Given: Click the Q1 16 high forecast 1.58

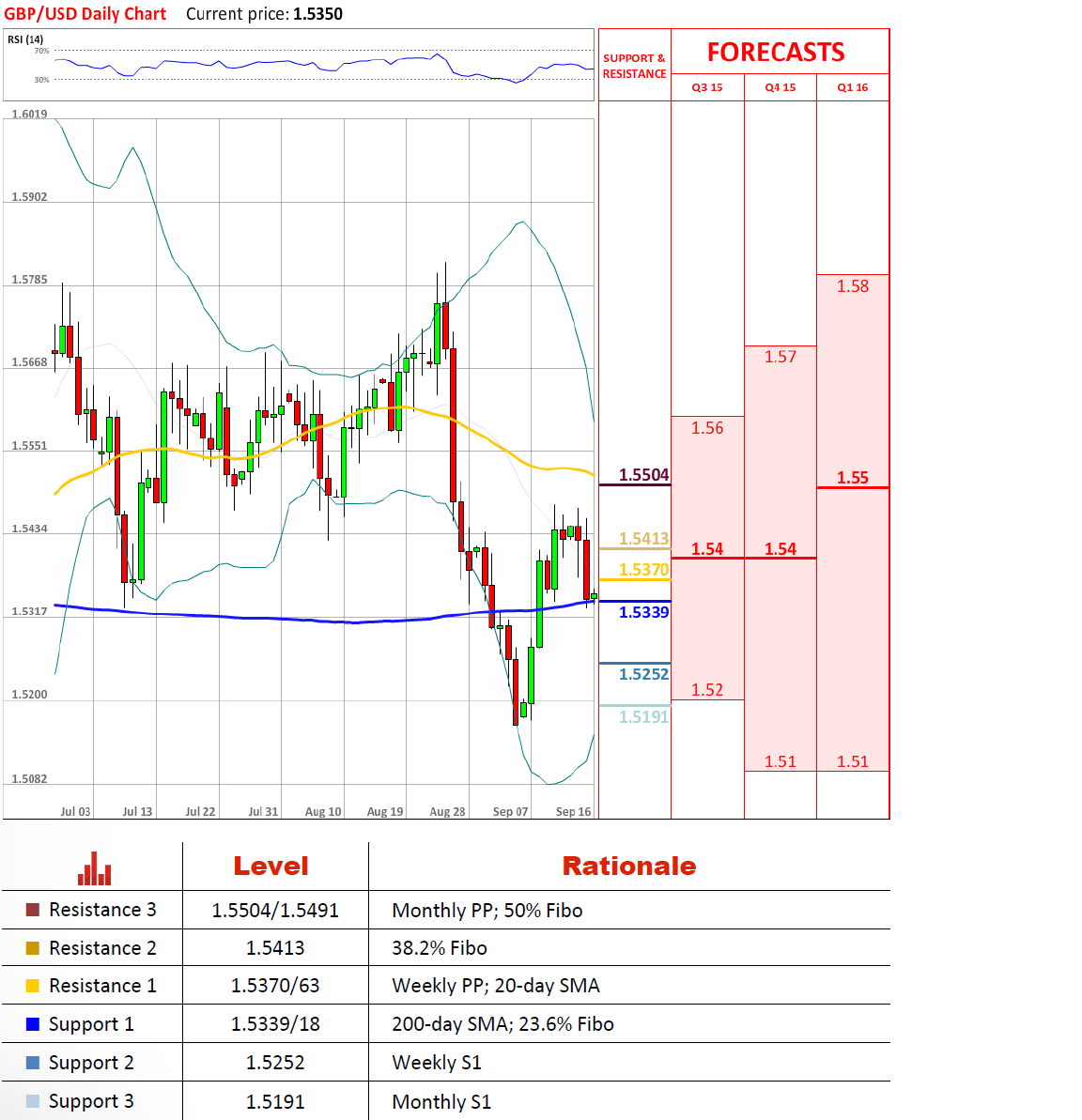Looking at the screenshot, I should coord(853,286).
